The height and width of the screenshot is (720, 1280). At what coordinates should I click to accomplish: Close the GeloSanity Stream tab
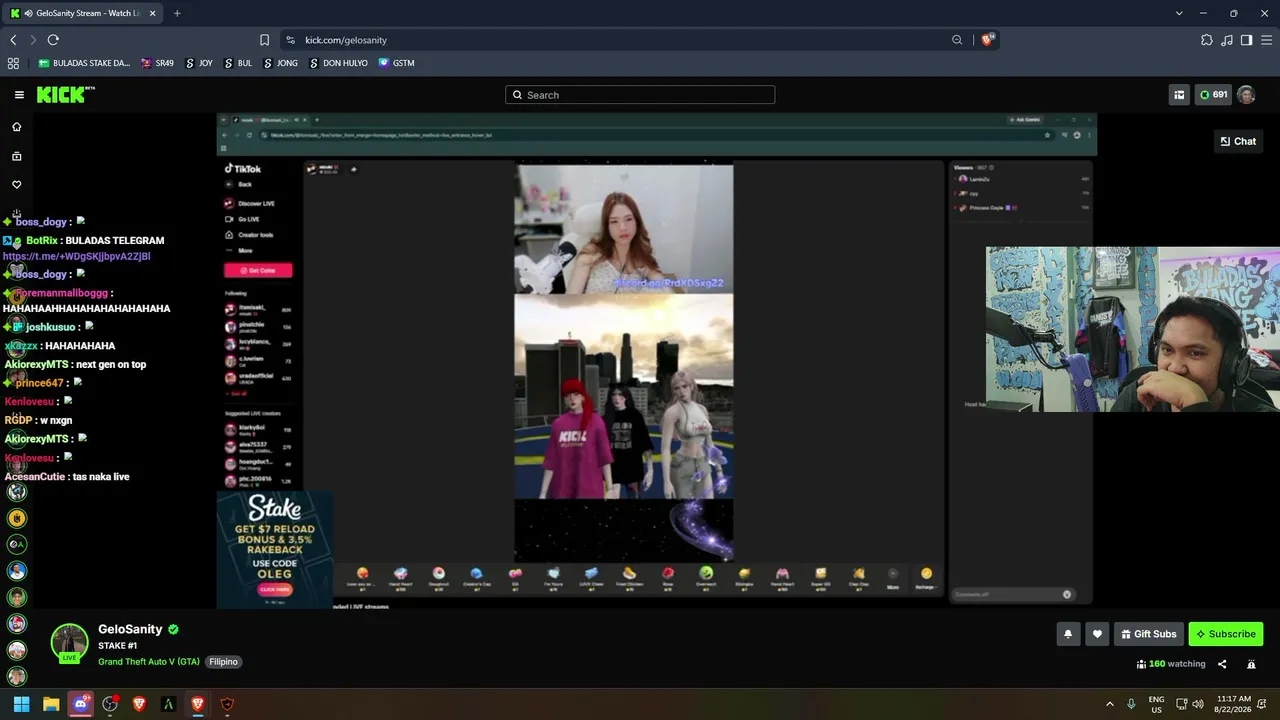153,13
